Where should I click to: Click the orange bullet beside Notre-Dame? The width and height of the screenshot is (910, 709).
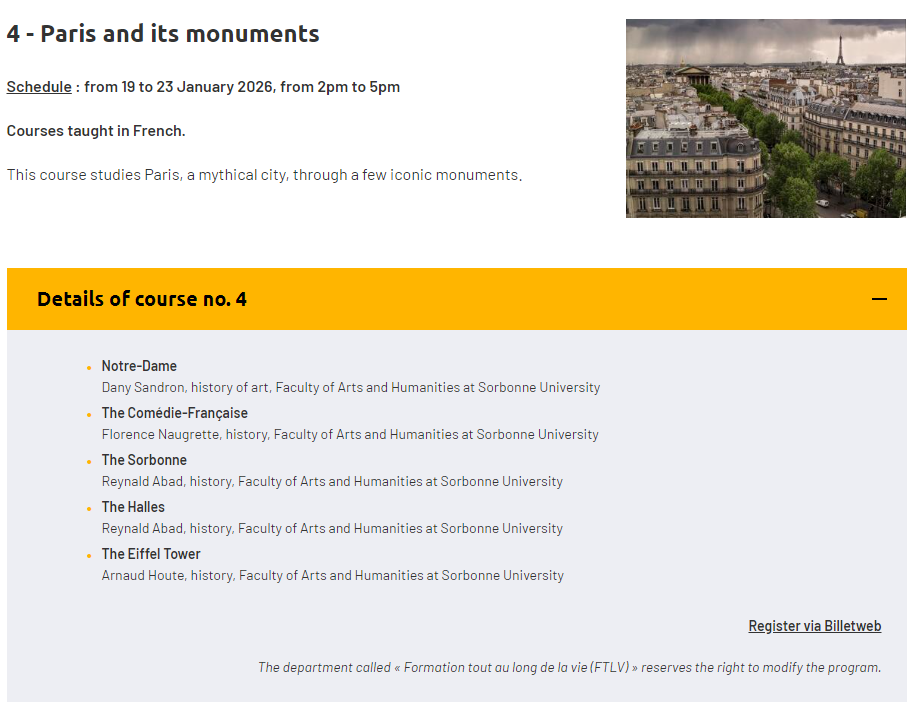point(89,368)
